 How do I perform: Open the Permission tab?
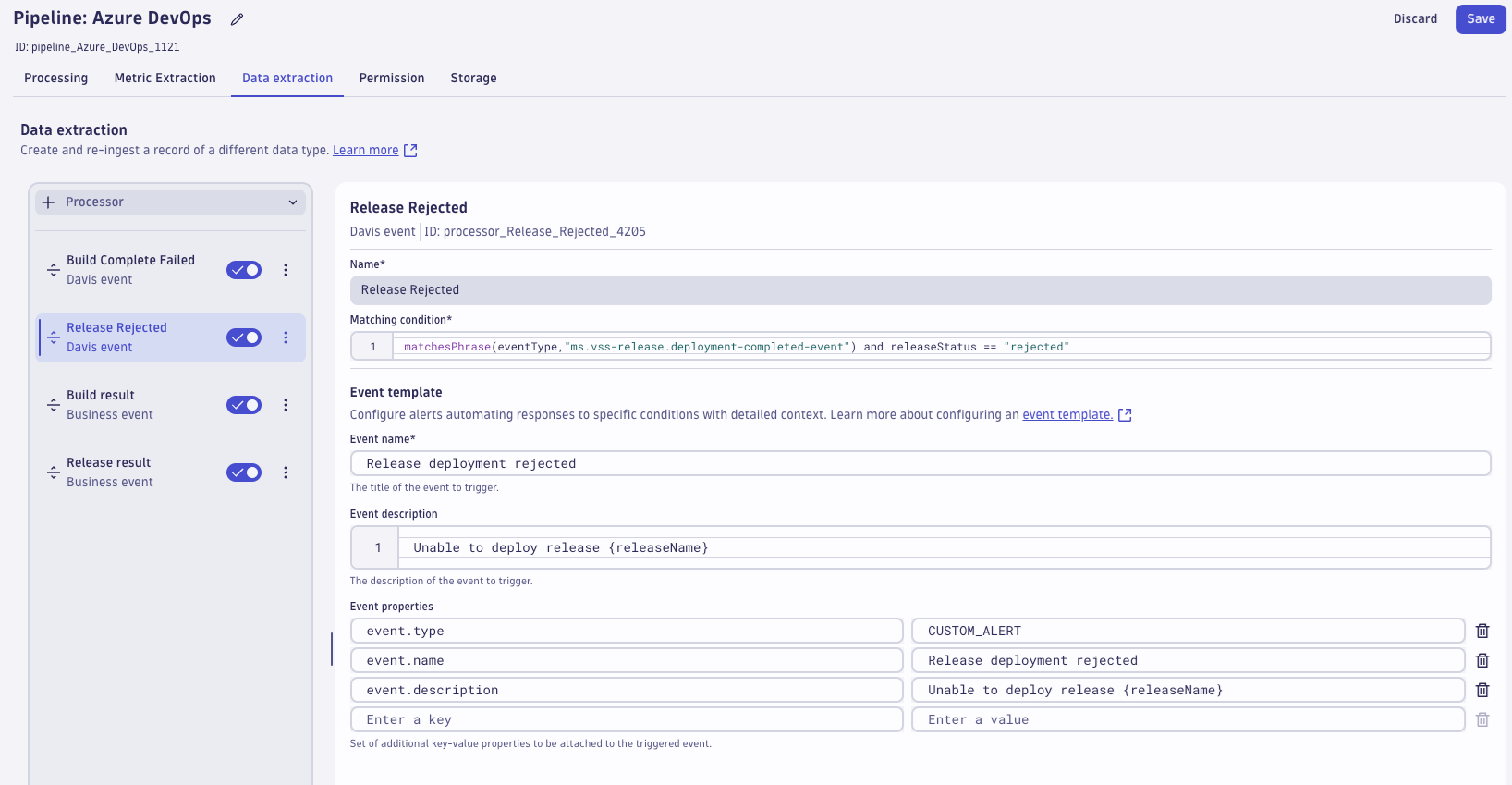pos(392,79)
